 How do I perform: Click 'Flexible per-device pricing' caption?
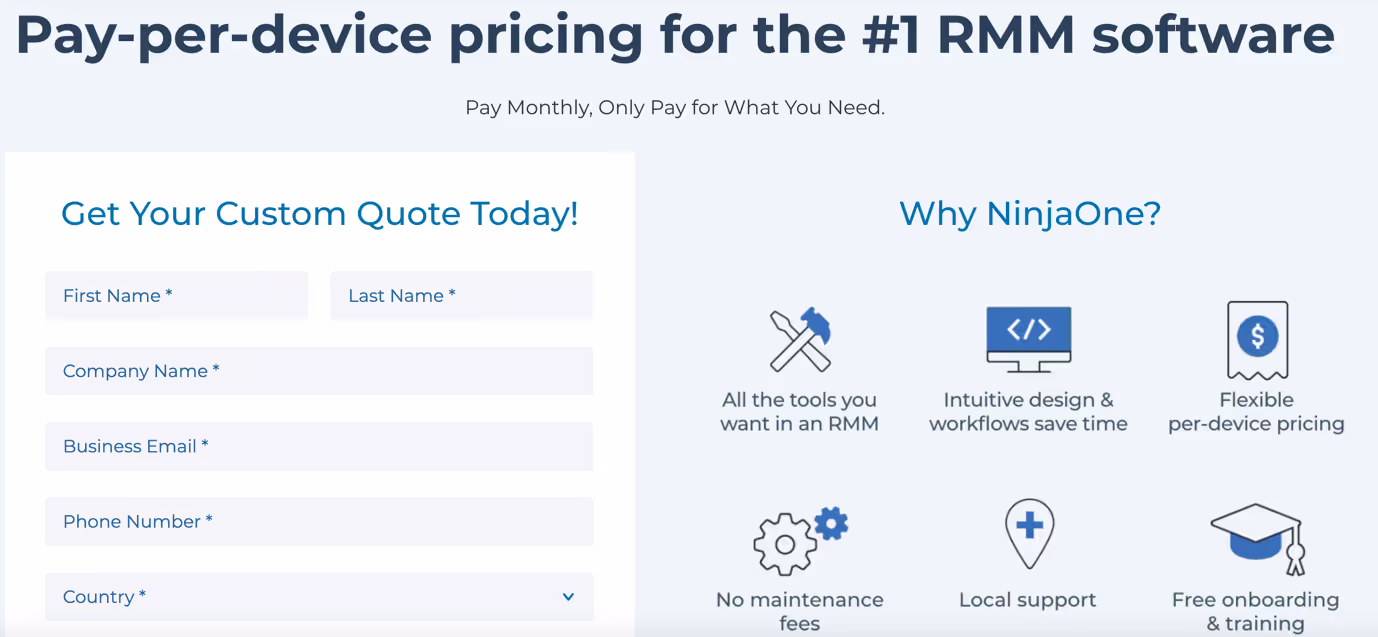(1257, 412)
